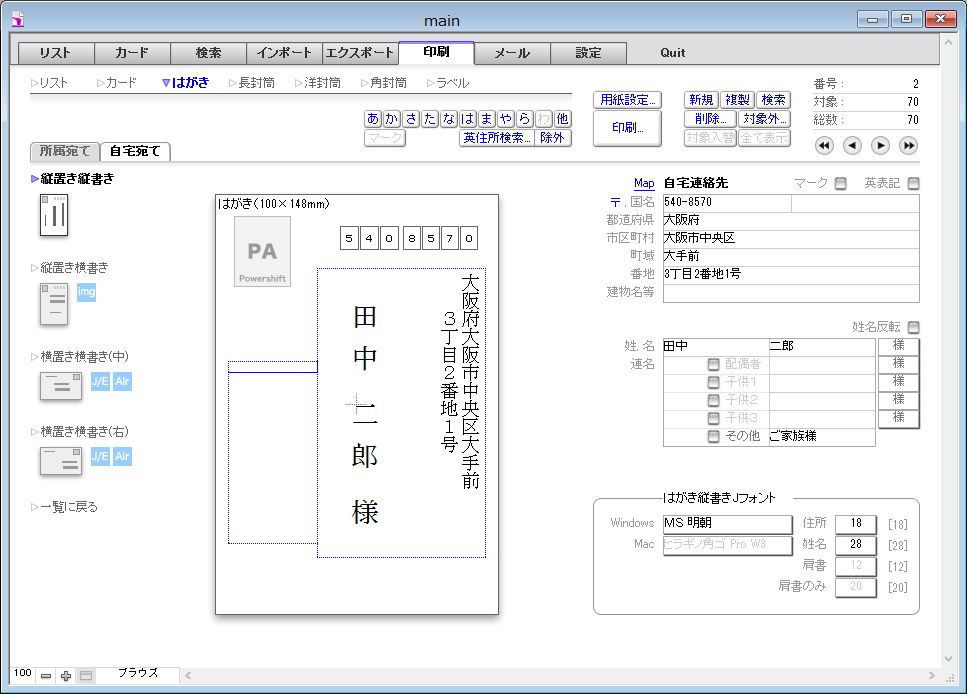Jump to the last record button
Screen dimensions: 967x694
[x=908, y=146]
